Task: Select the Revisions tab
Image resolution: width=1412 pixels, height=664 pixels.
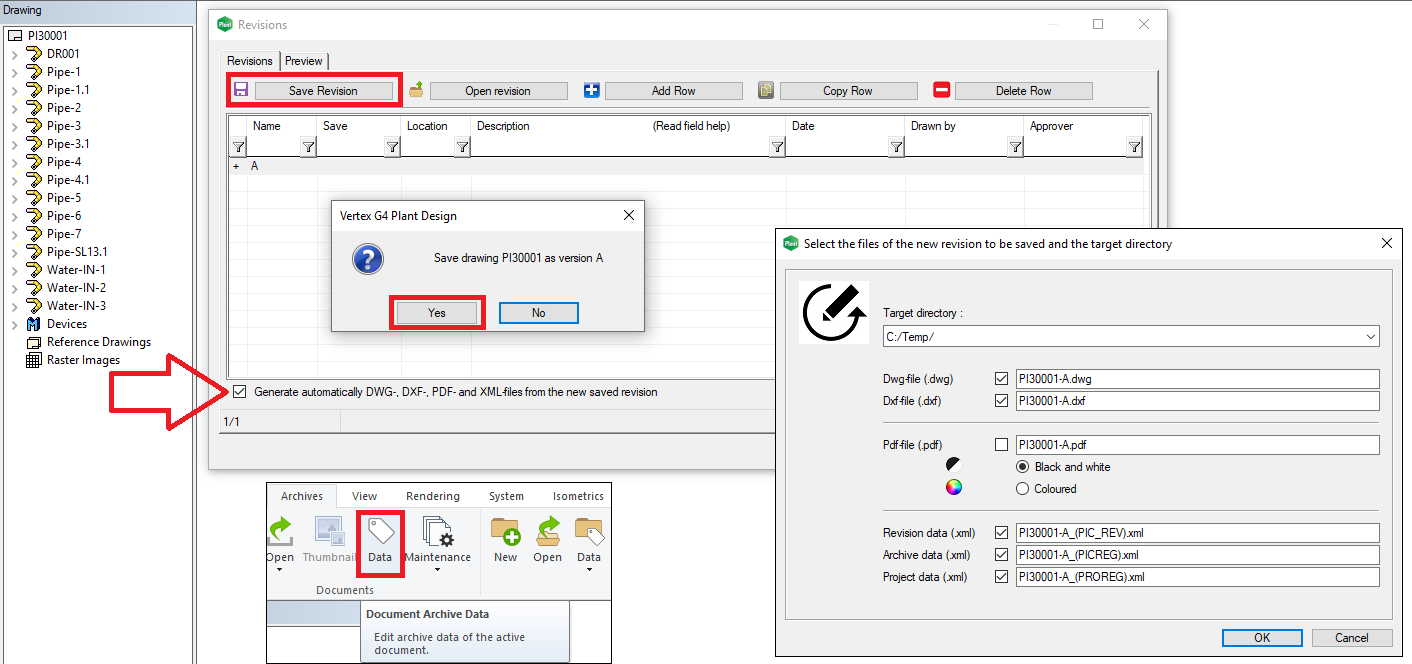Action: (x=250, y=61)
